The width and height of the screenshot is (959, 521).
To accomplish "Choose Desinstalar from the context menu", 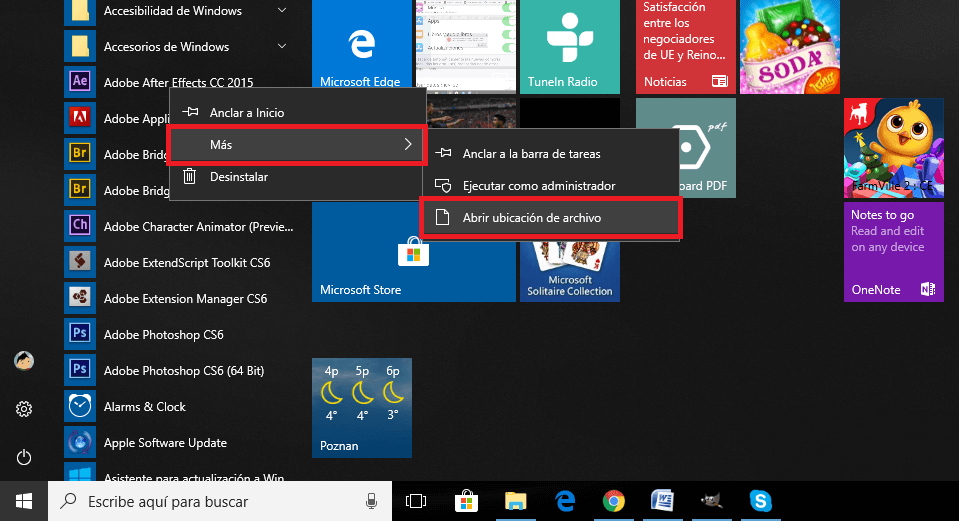I will pyautogui.click(x=297, y=177).
